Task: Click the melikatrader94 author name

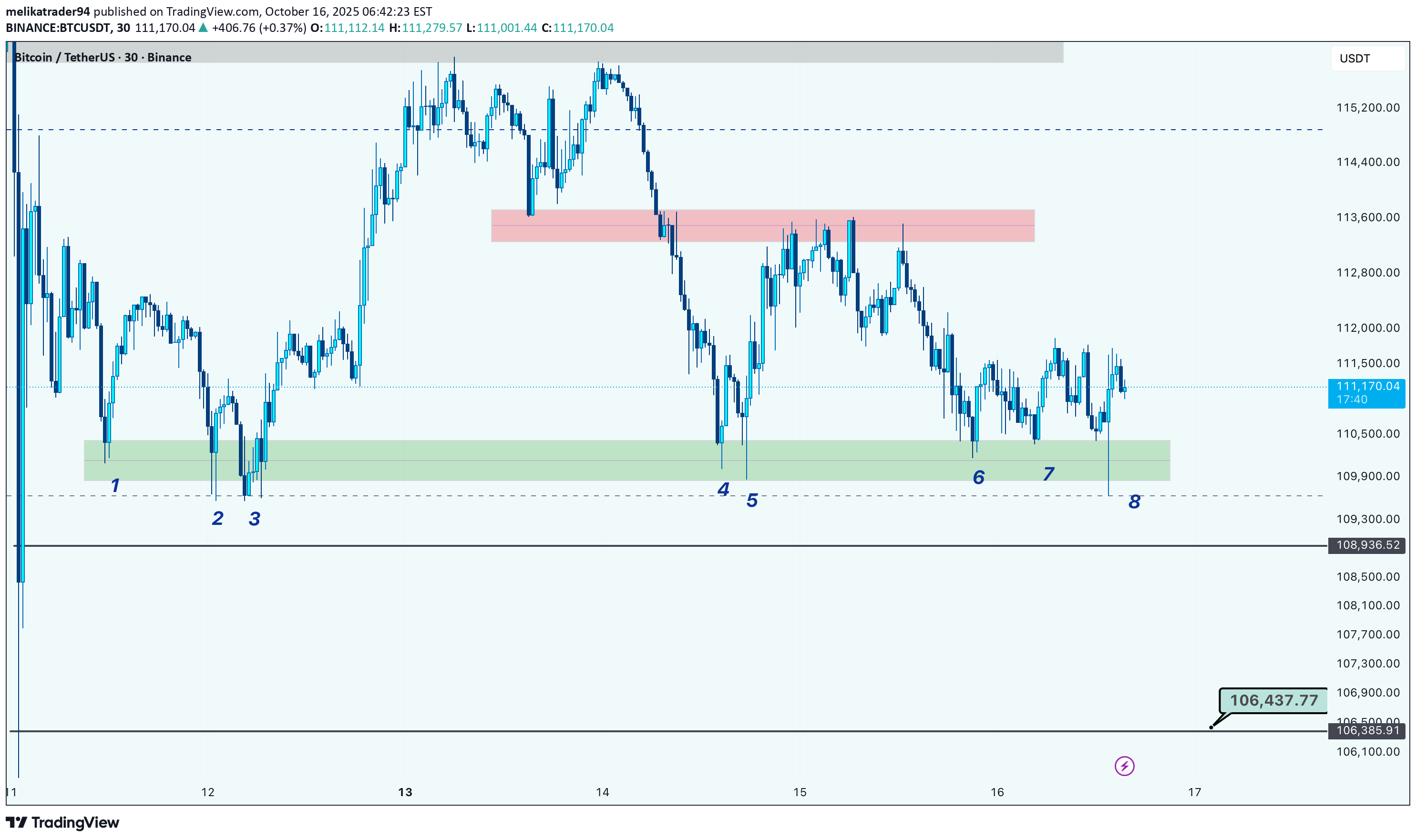Action: coord(48,11)
